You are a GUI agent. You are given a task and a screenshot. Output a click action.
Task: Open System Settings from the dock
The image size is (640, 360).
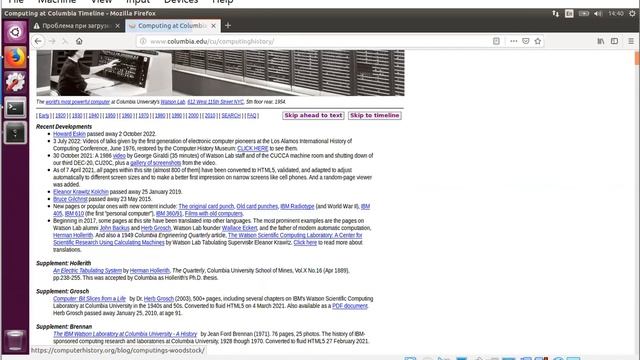15,82
